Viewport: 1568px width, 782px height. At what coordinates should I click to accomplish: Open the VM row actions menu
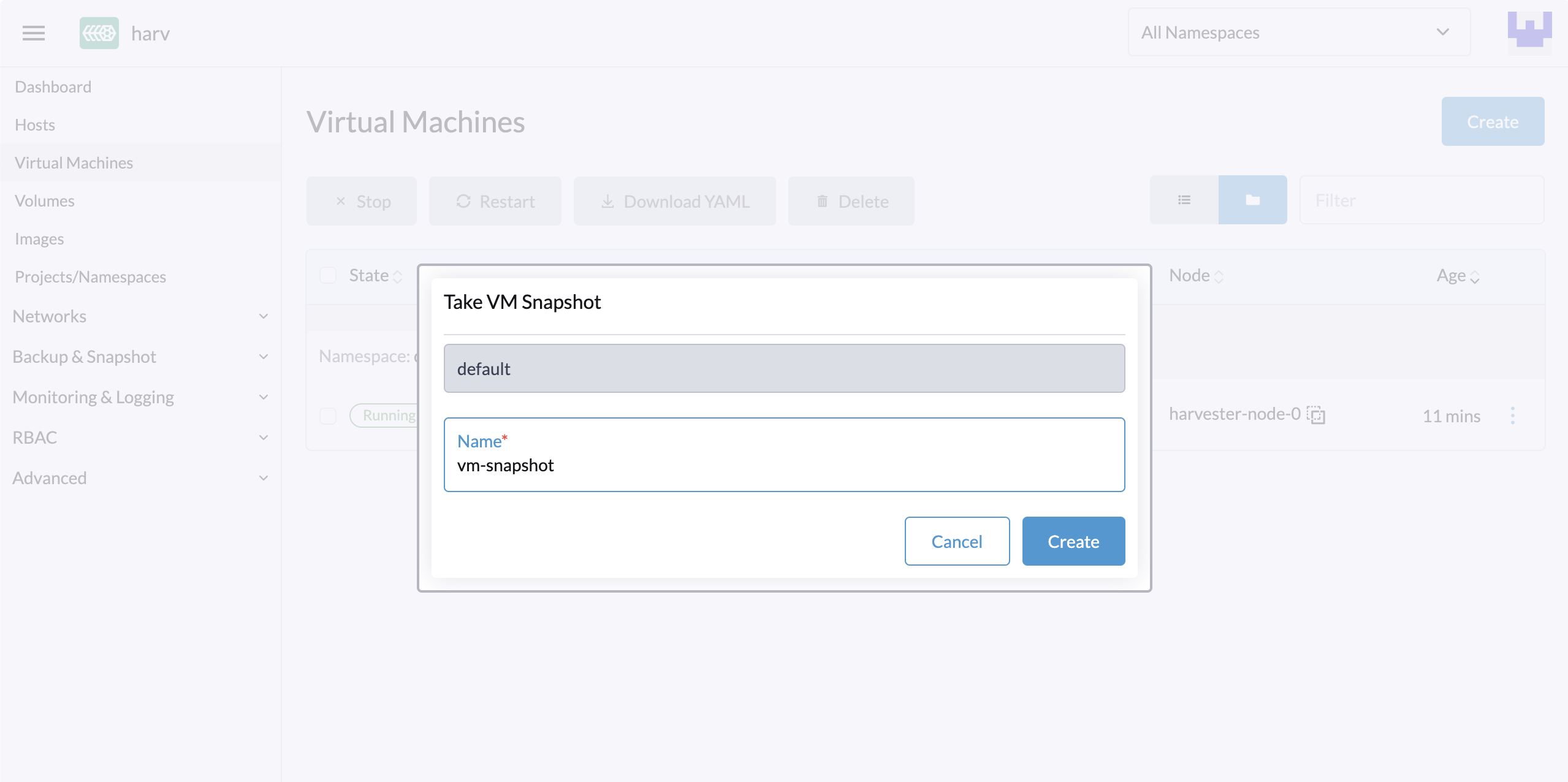click(1512, 416)
